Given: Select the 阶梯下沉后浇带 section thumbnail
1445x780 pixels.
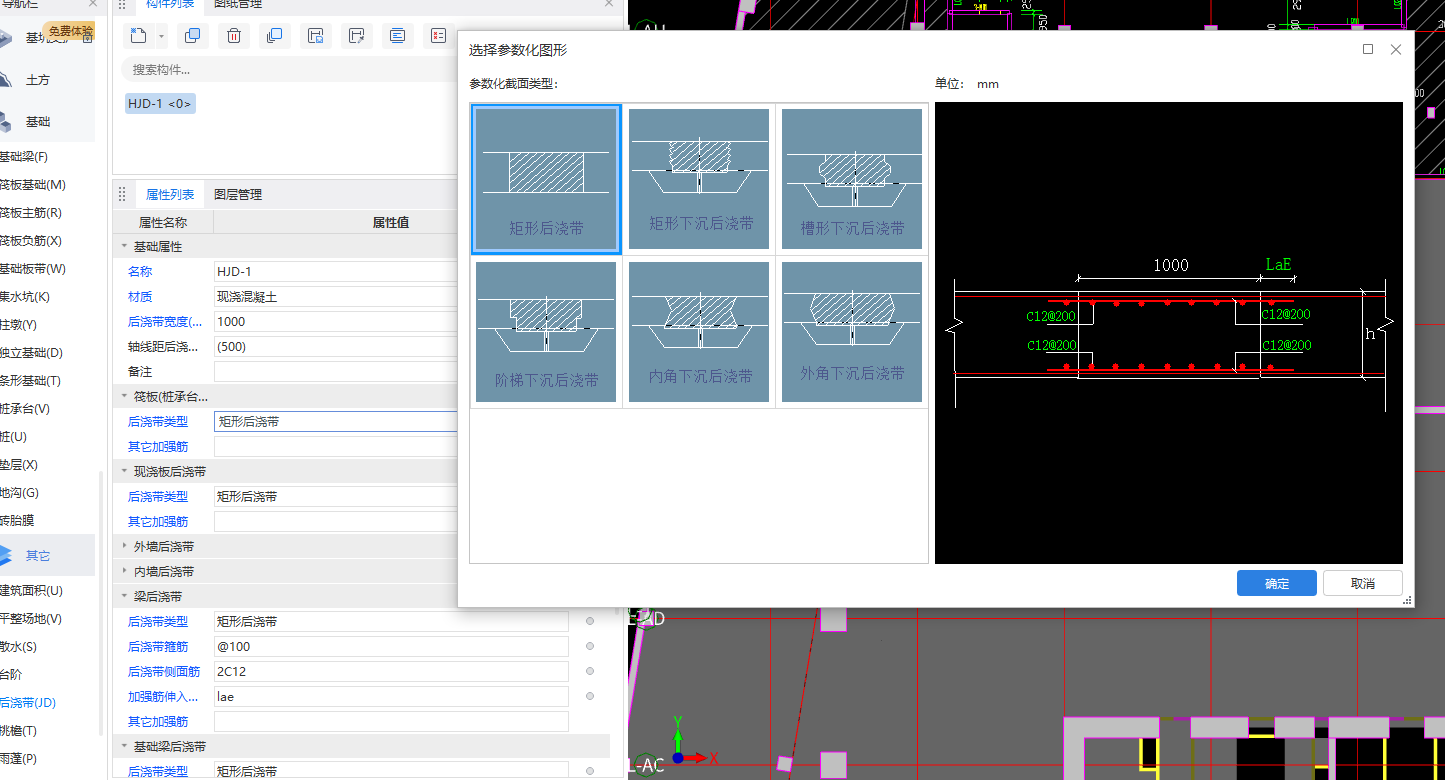Looking at the screenshot, I should click(x=546, y=332).
